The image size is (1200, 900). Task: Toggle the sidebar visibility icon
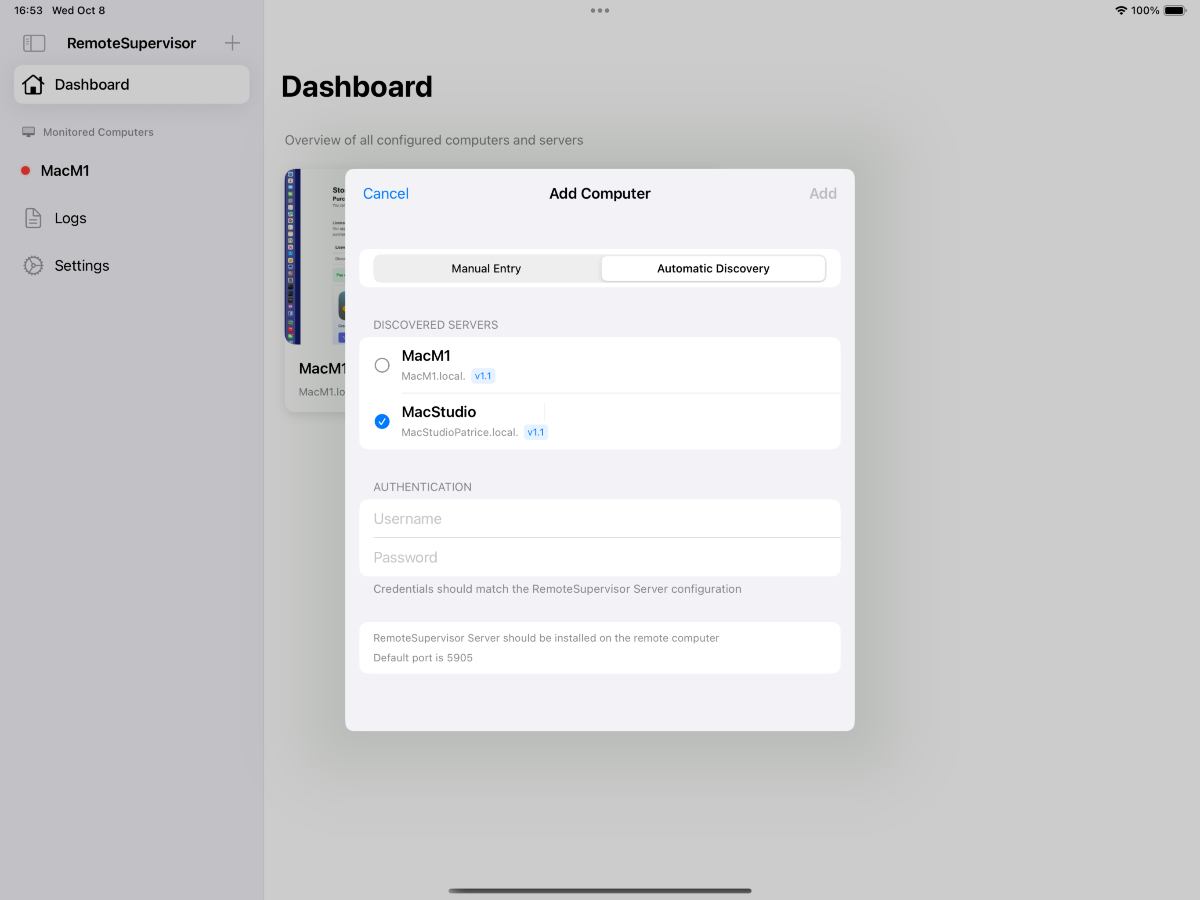[34, 43]
